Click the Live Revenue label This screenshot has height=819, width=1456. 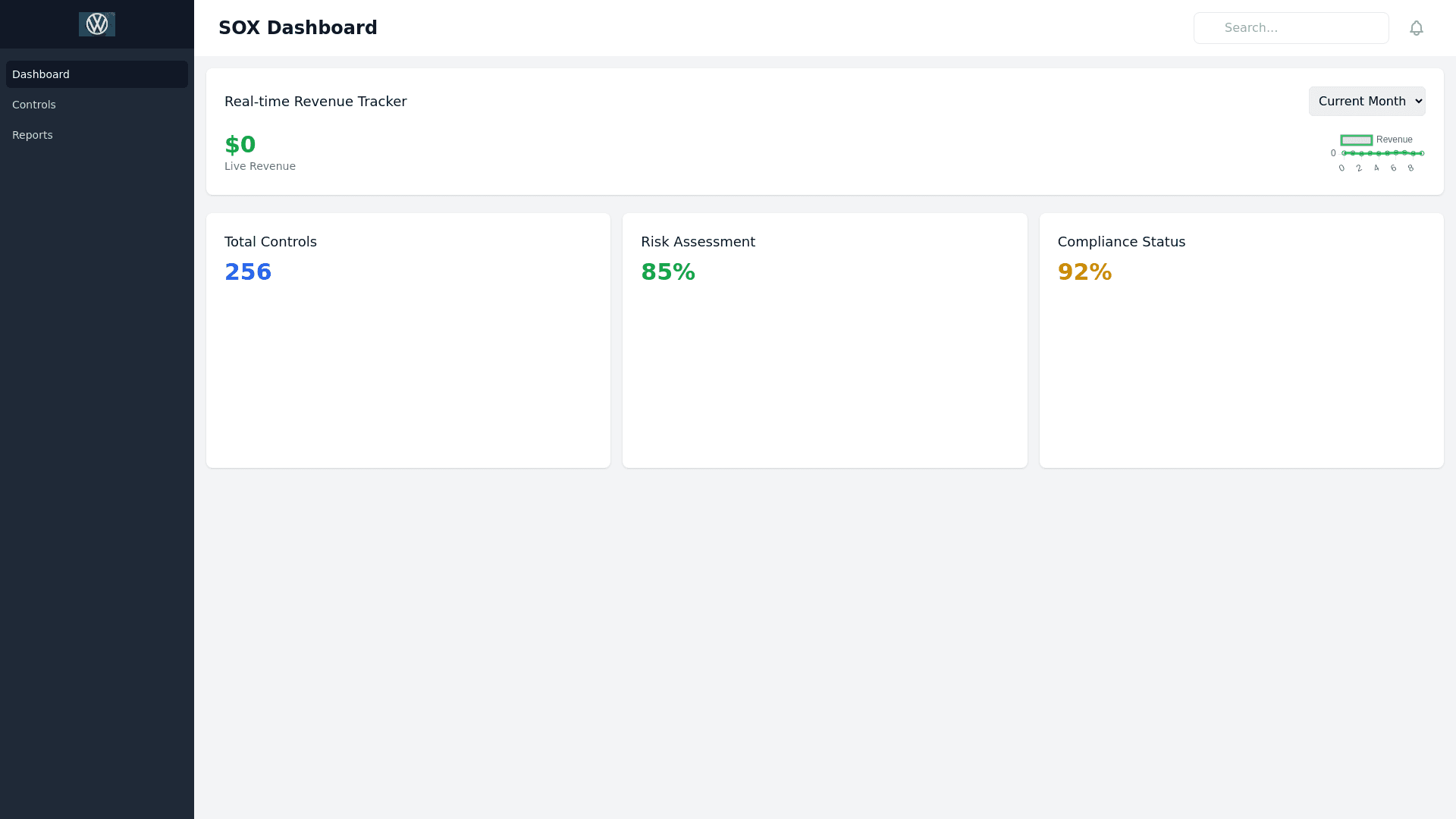[x=260, y=166]
